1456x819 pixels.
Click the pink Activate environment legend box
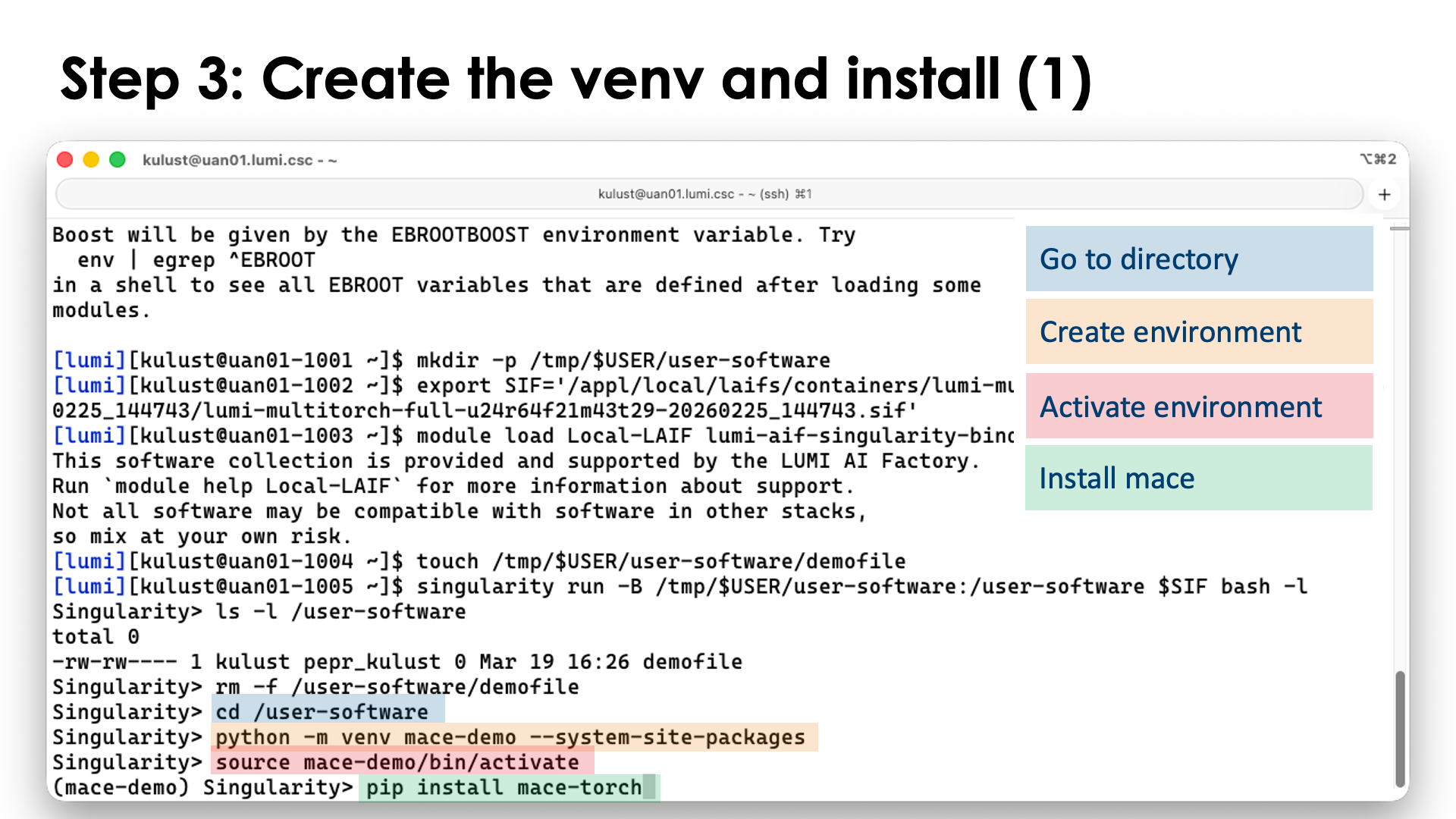[x=1198, y=406]
